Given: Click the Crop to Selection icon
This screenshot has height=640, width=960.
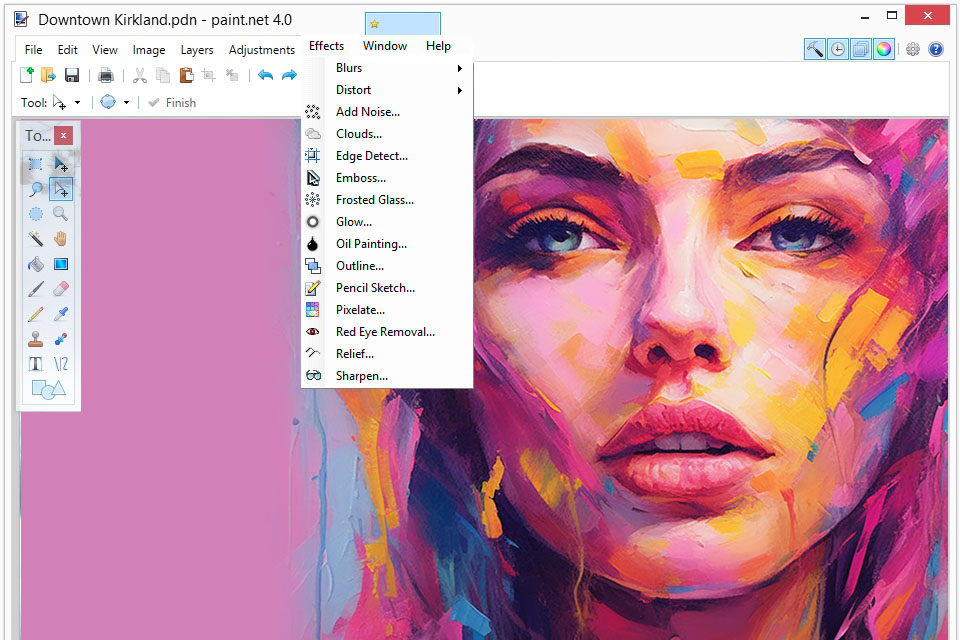Looking at the screenshot, I should [x=209, y=75].
